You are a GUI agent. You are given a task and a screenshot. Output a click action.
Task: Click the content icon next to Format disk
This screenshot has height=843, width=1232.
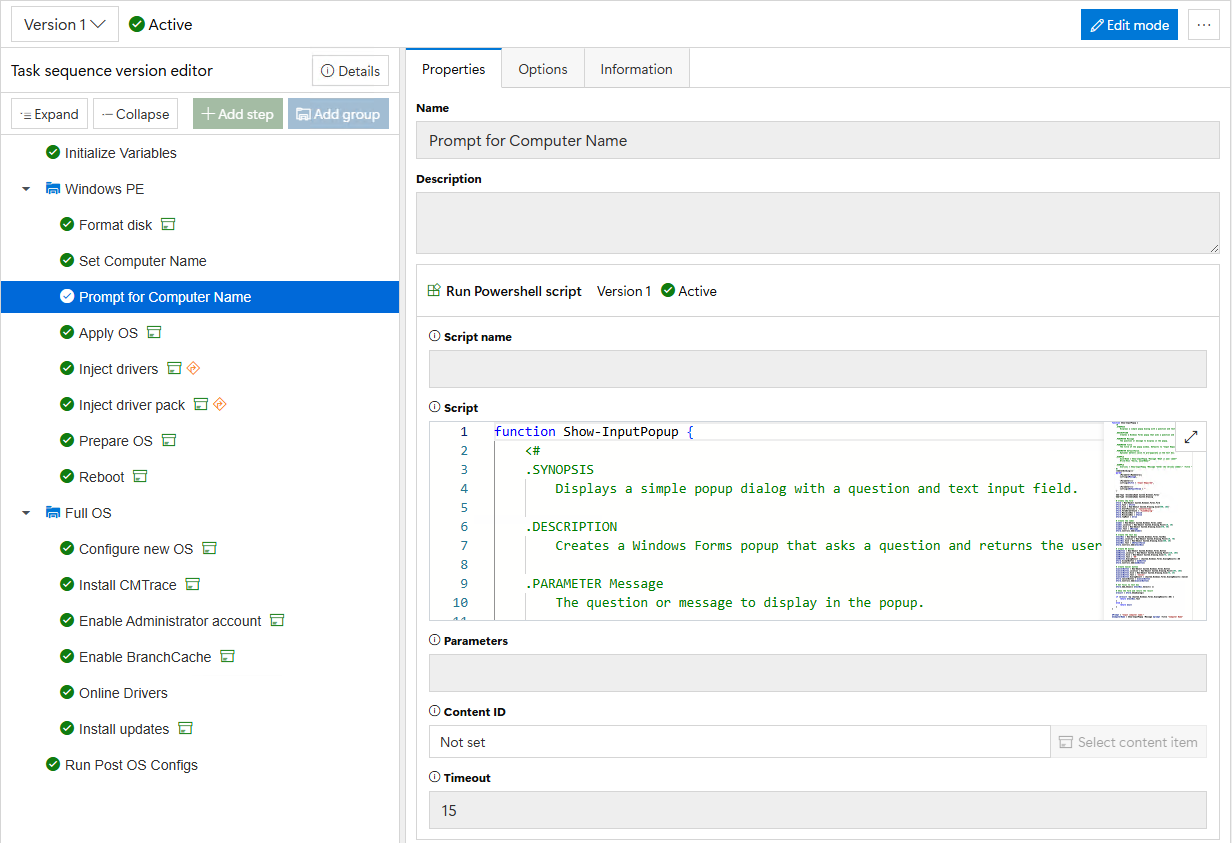coord(169,224)
